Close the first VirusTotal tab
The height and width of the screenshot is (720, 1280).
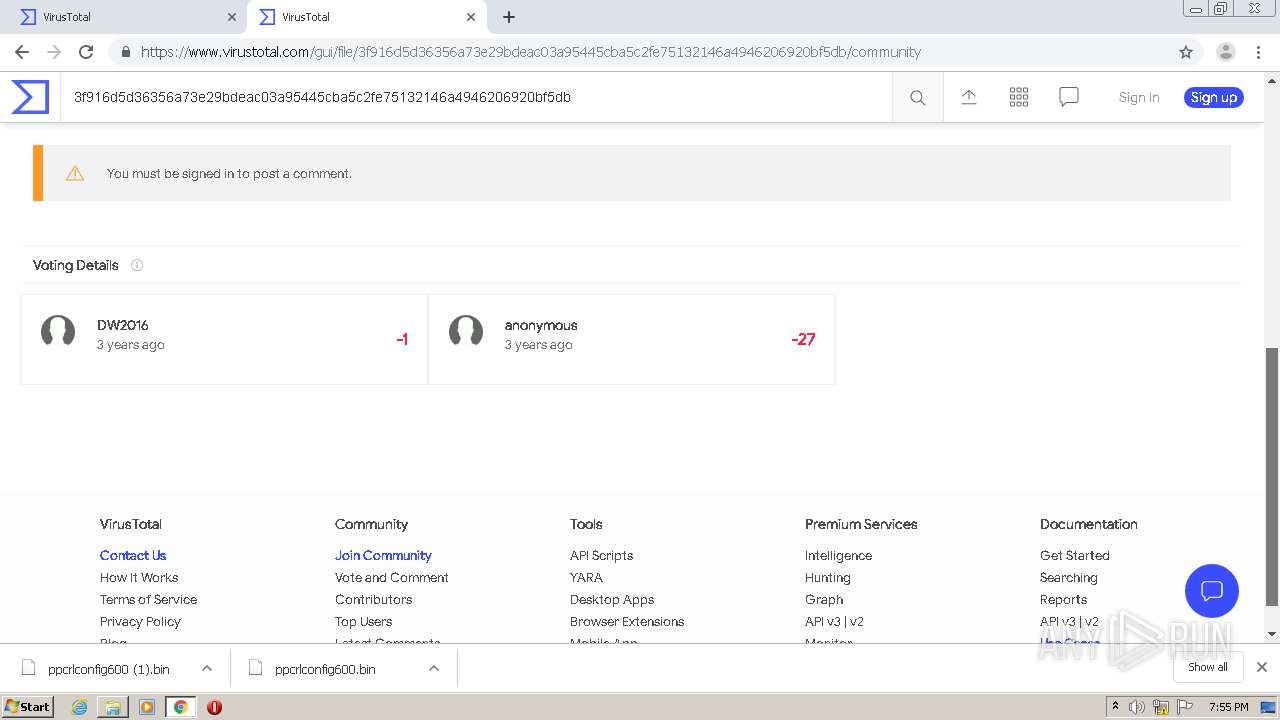(232, 17)
